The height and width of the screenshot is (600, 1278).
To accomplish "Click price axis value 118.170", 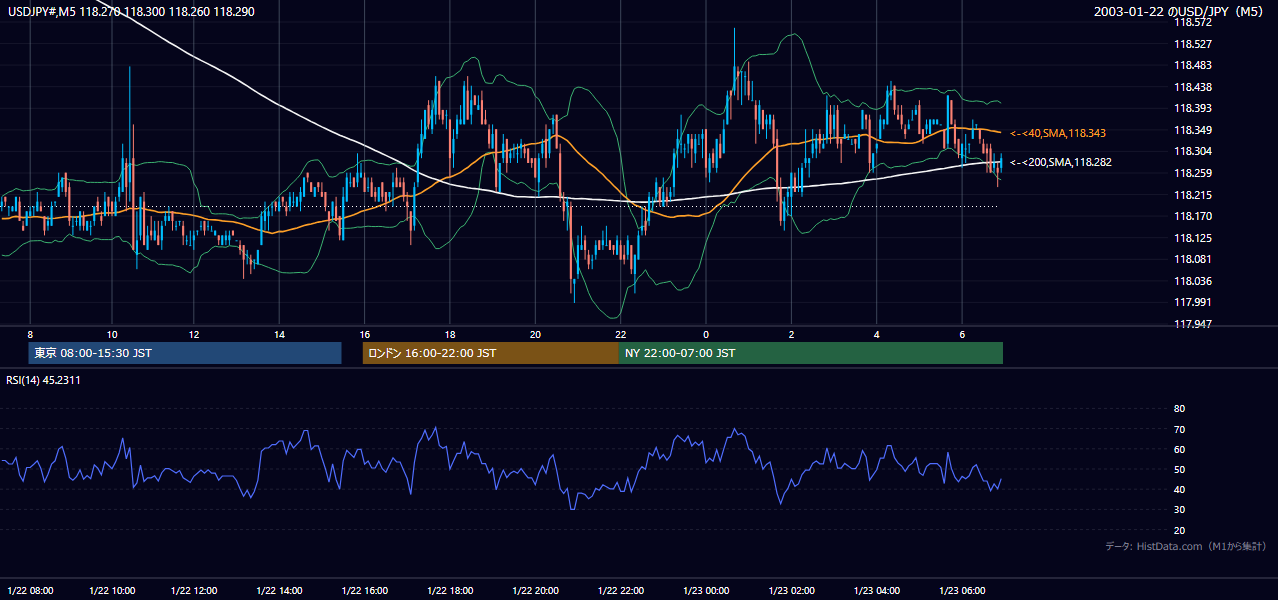I will (x=1192, y=216).
